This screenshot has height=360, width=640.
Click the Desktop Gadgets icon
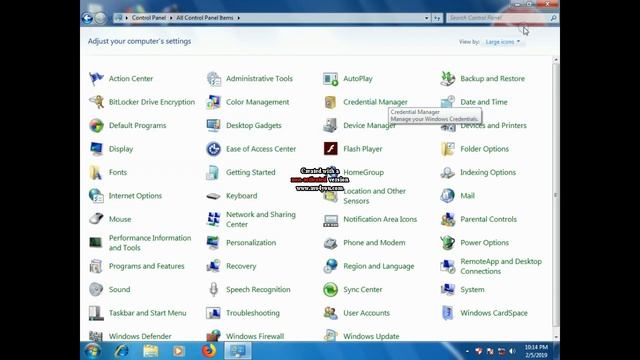pyautogui.click(x=213, y=125)
